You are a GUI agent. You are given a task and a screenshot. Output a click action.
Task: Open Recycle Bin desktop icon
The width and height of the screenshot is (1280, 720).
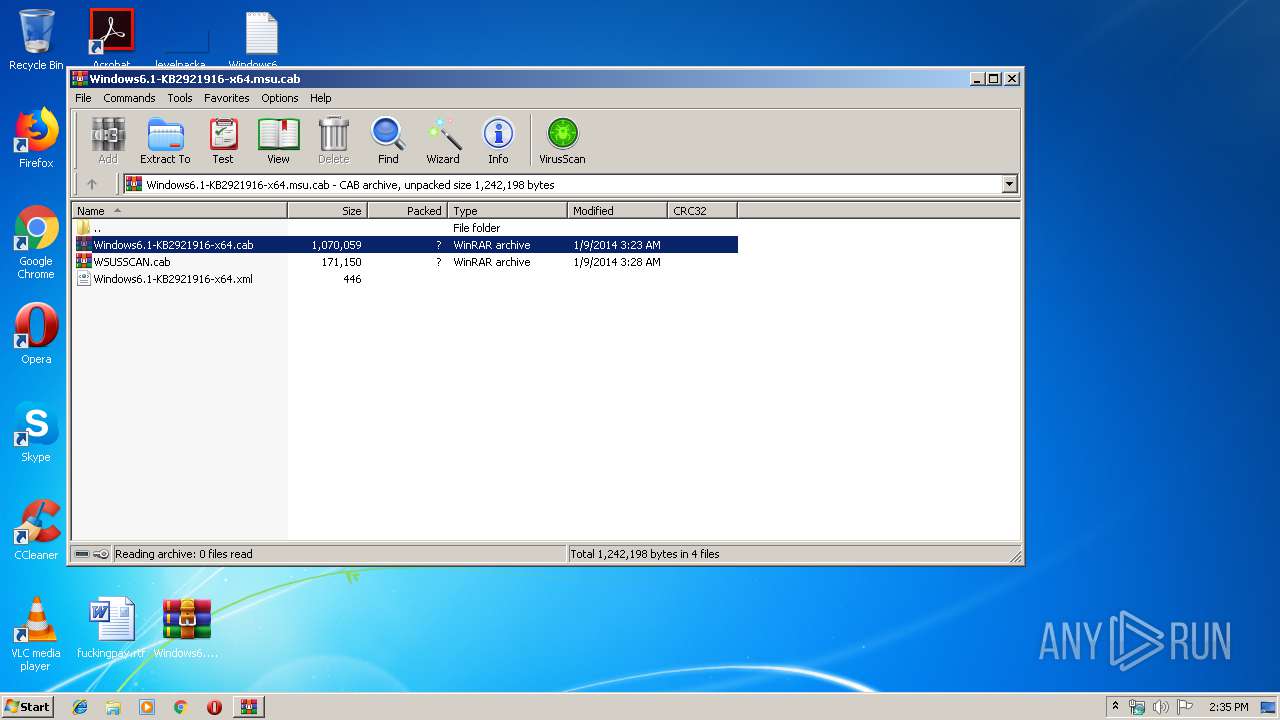[36, 40]
